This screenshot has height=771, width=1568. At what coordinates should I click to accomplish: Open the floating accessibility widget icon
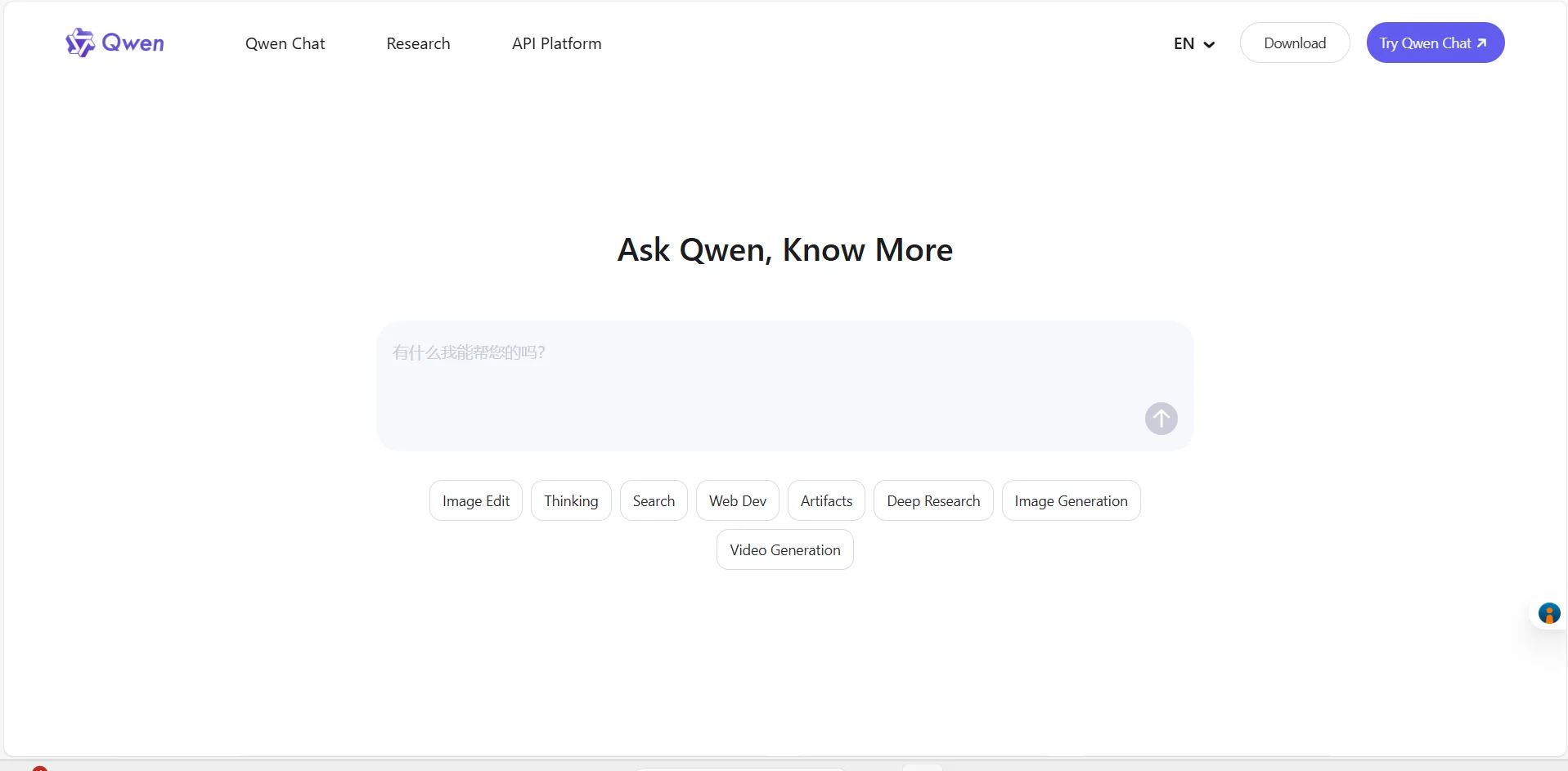[1548, 613]
